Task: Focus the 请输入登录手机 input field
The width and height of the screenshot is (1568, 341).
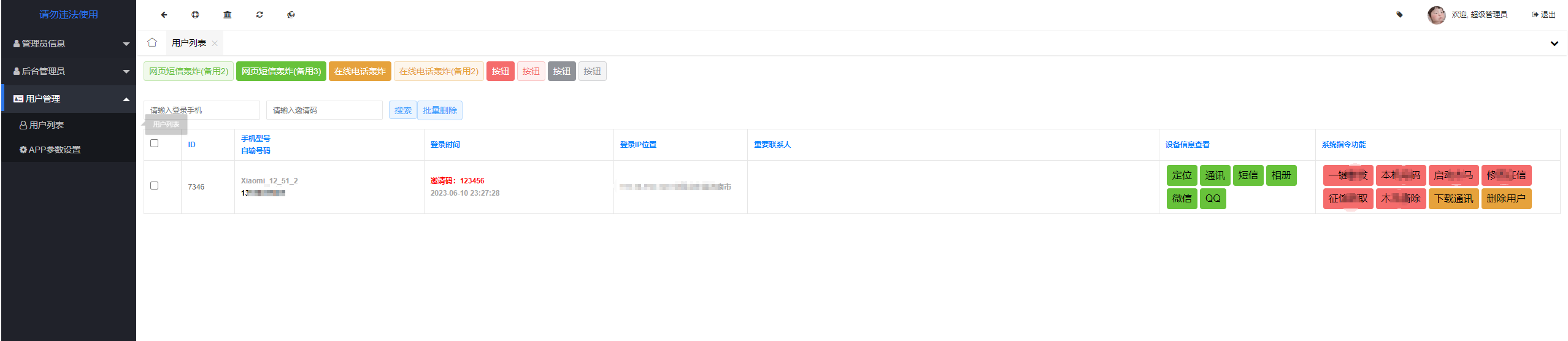Action: (202, 110)
